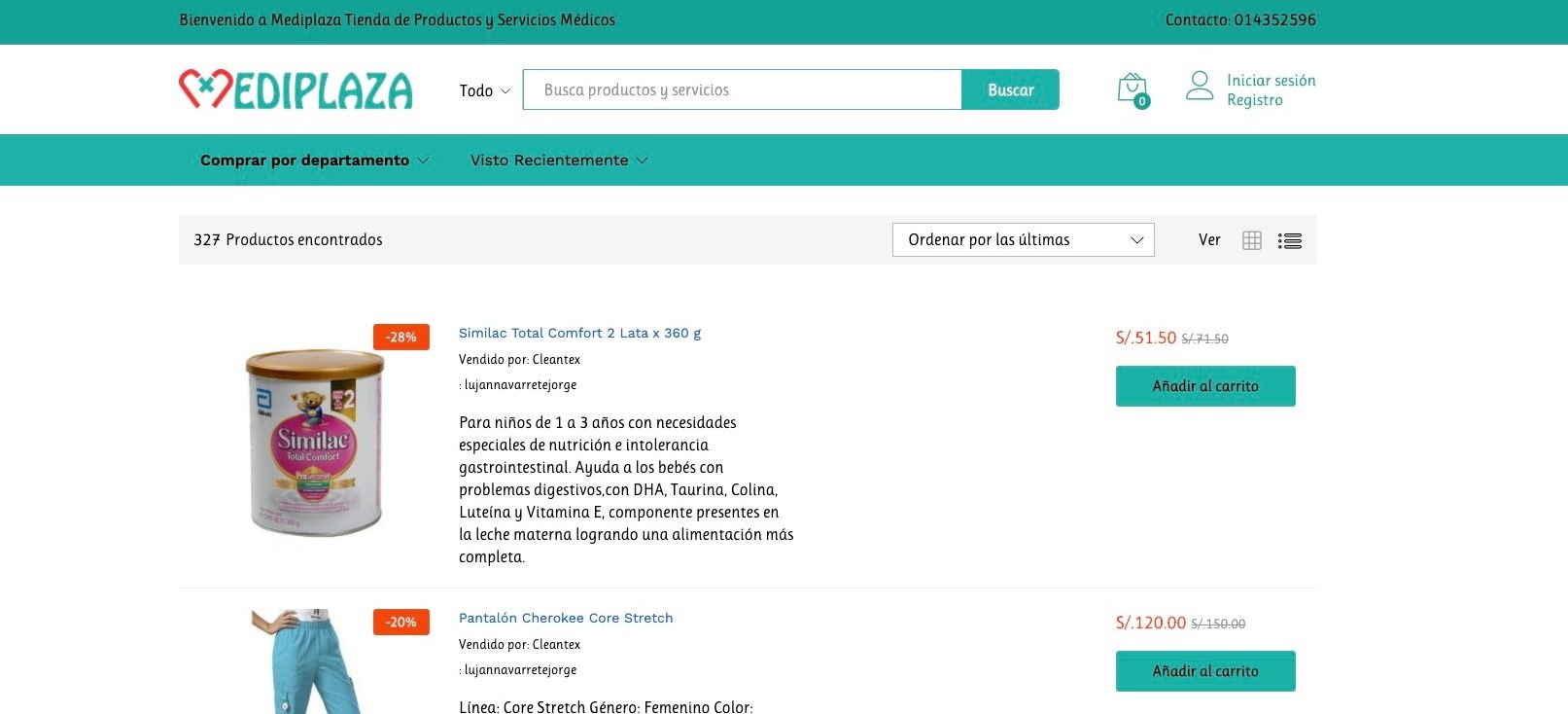Click the -20% discount badge
The image size is (1568, 714).
(x=401, y=623)
